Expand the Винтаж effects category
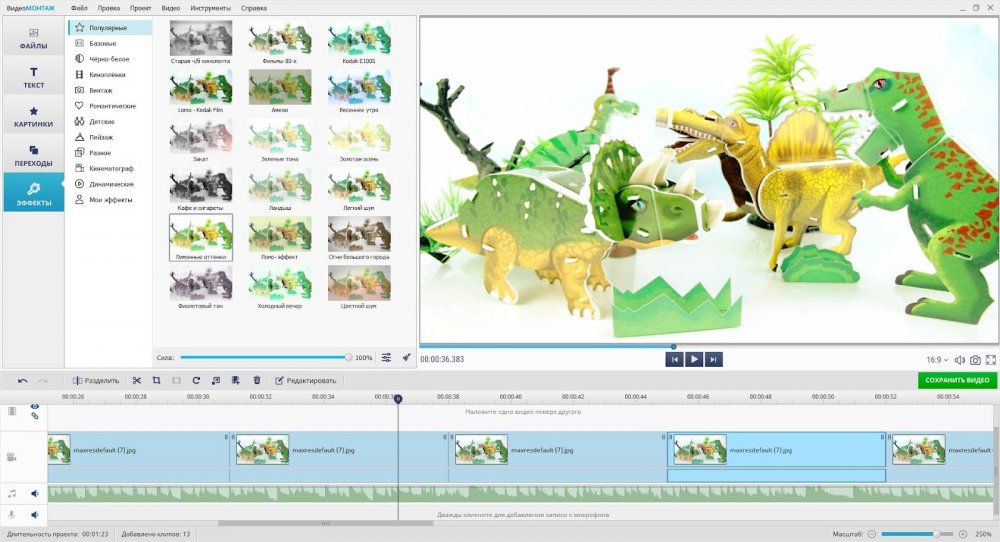1000x542 pixels. tap(101, 90)
